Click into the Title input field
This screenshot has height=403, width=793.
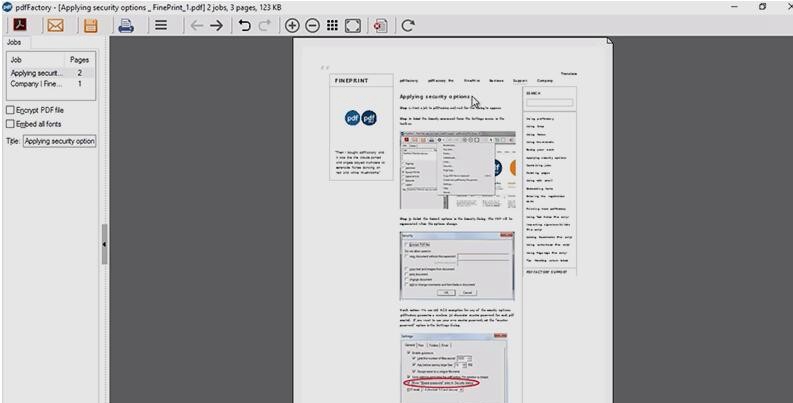click(59, 141)
